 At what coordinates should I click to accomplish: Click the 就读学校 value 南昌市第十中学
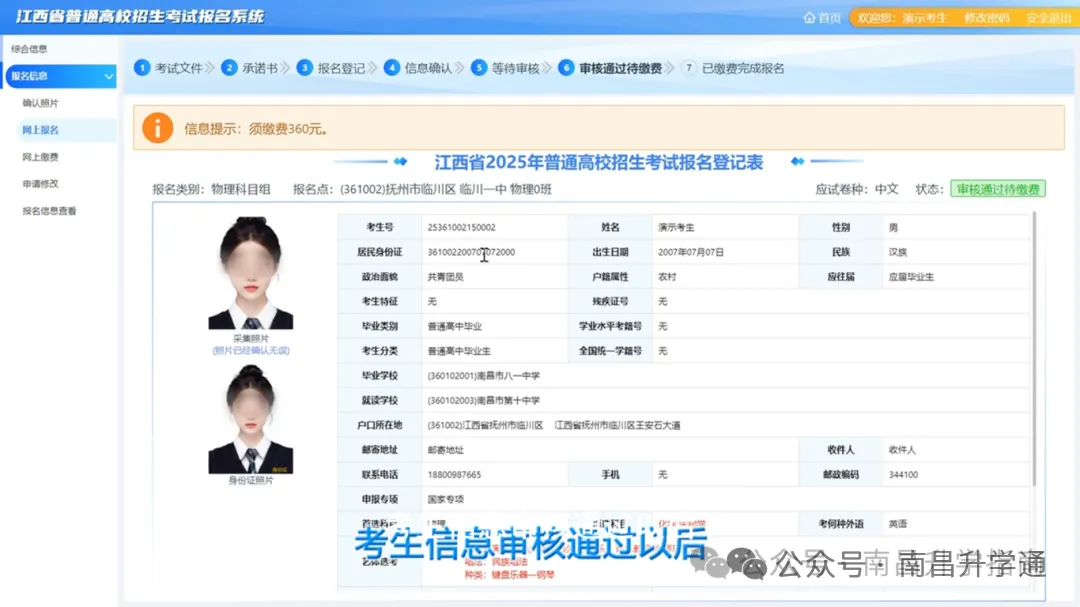[484, 400]
